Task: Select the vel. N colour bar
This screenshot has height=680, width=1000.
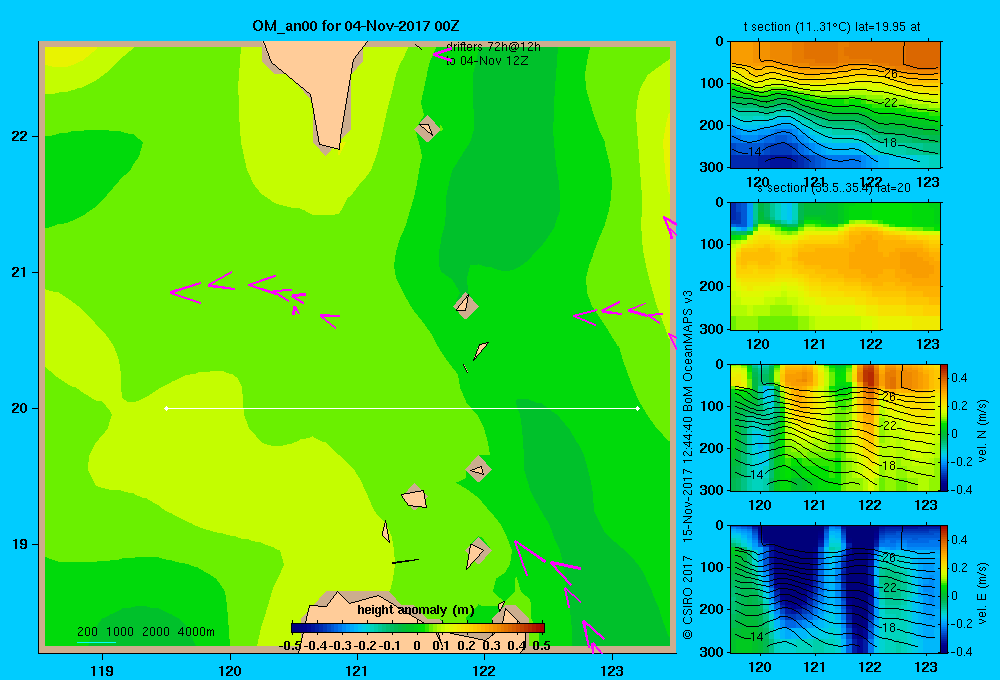Action: pos(945,427)
